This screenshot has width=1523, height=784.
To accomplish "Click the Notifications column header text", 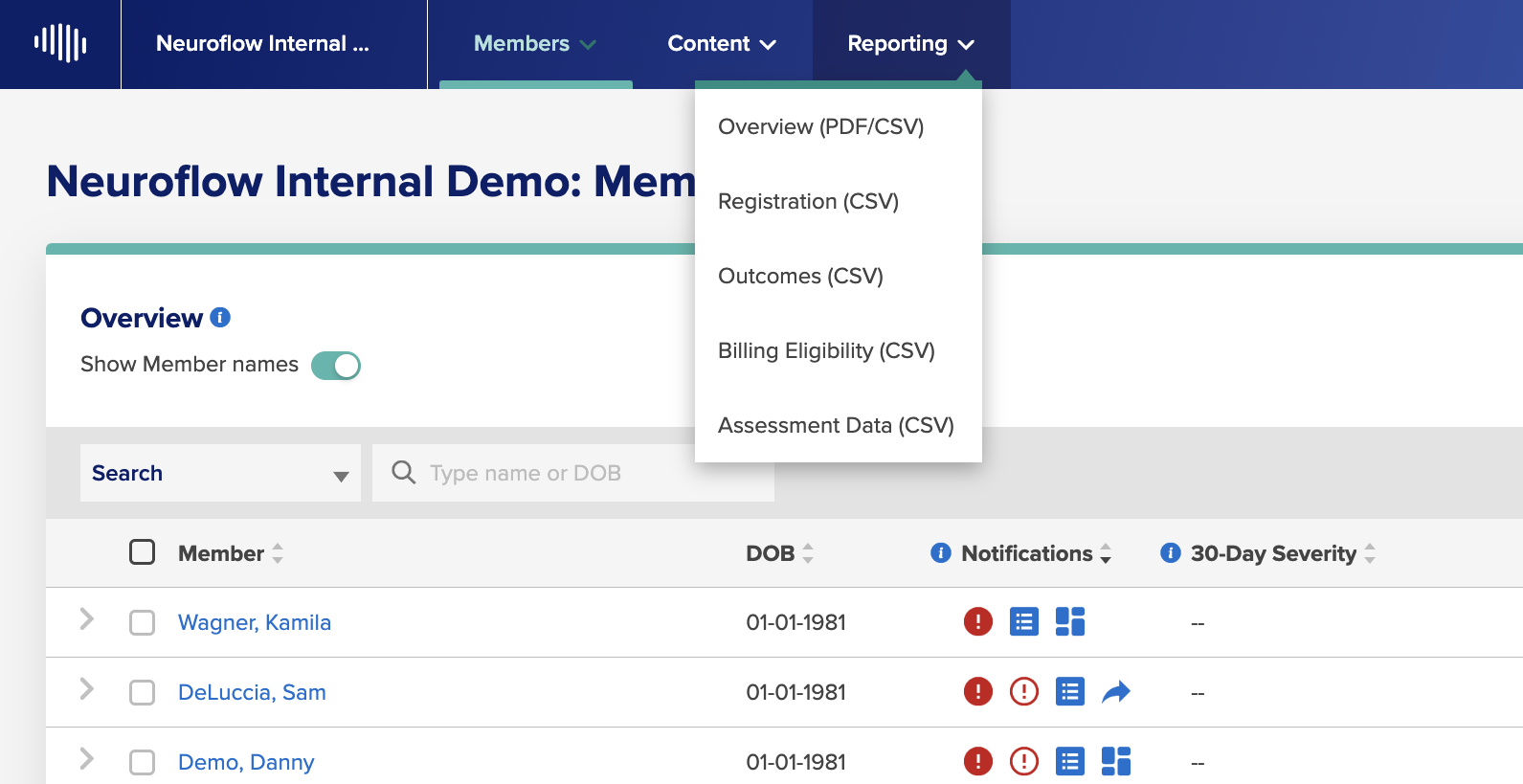I will point(1027,553).
